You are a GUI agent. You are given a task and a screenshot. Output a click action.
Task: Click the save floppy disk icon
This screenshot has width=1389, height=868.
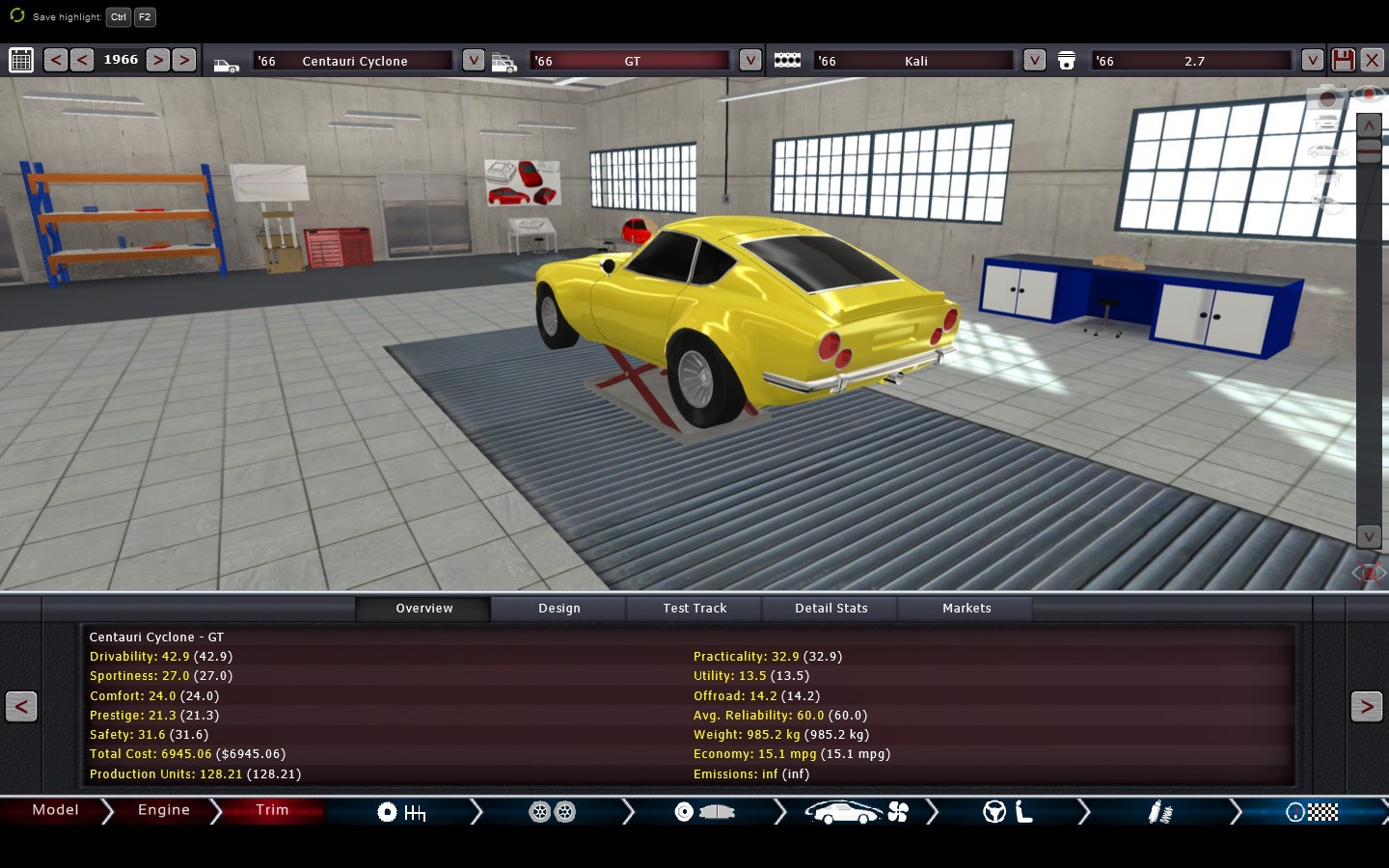(x=1342, y=60)
